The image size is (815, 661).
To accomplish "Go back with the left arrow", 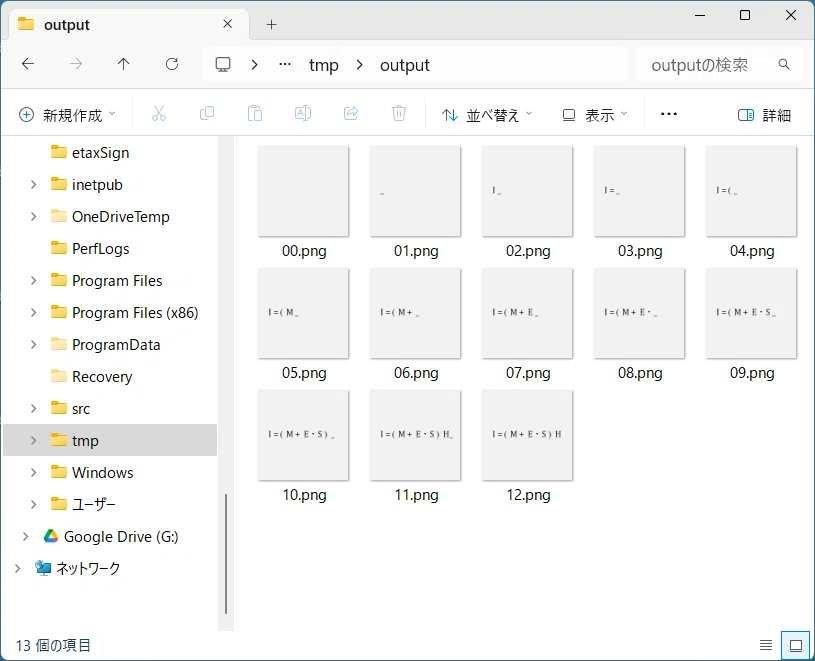I will pos(28,64).
